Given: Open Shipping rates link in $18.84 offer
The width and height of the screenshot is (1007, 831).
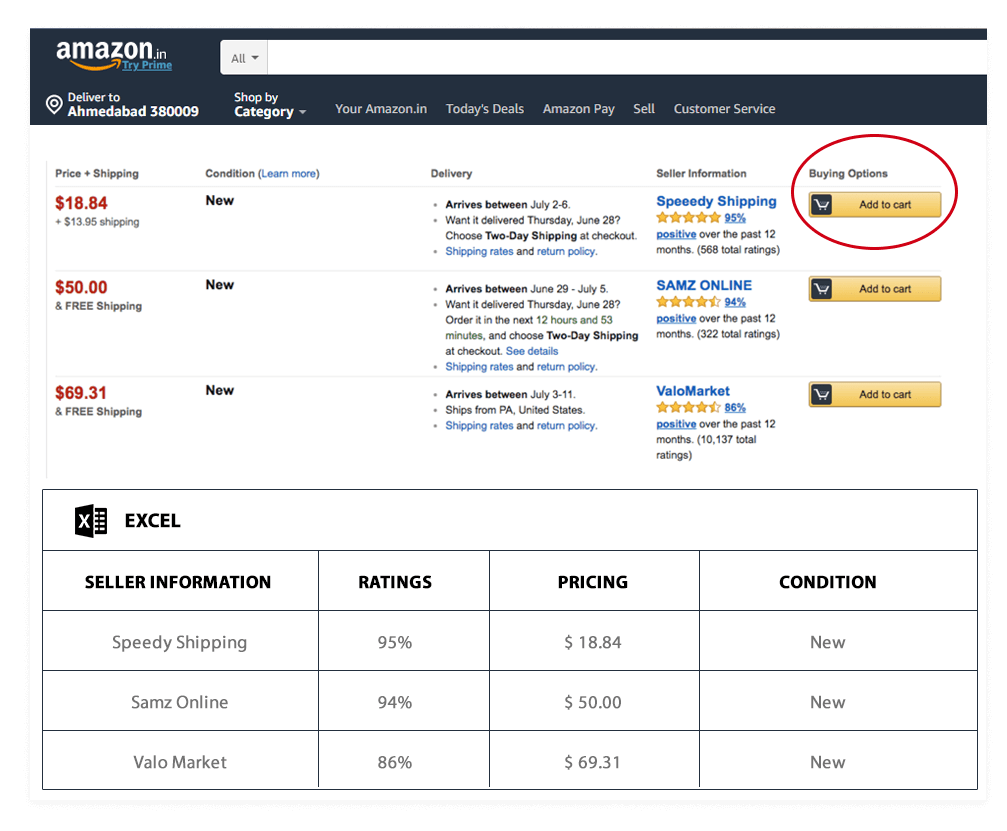Looking at the screenshot, I should [479, 251].
